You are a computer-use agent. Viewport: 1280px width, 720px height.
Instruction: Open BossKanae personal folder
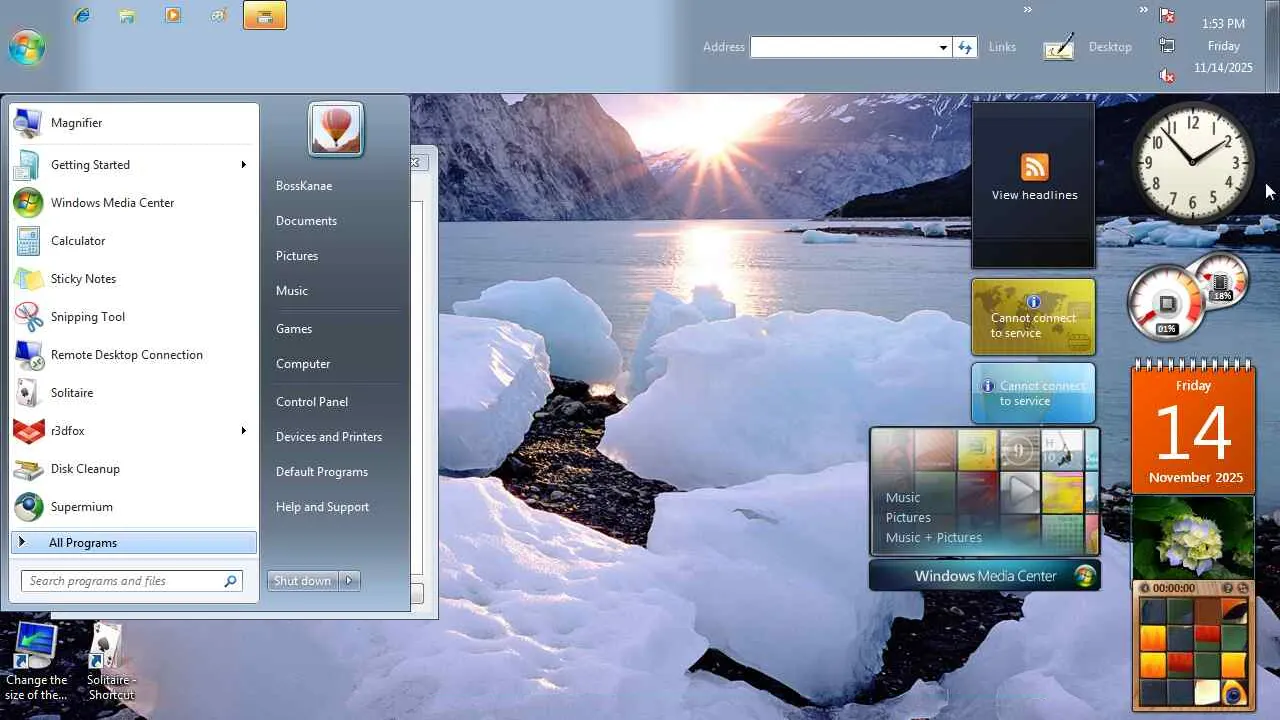[304, 185]
